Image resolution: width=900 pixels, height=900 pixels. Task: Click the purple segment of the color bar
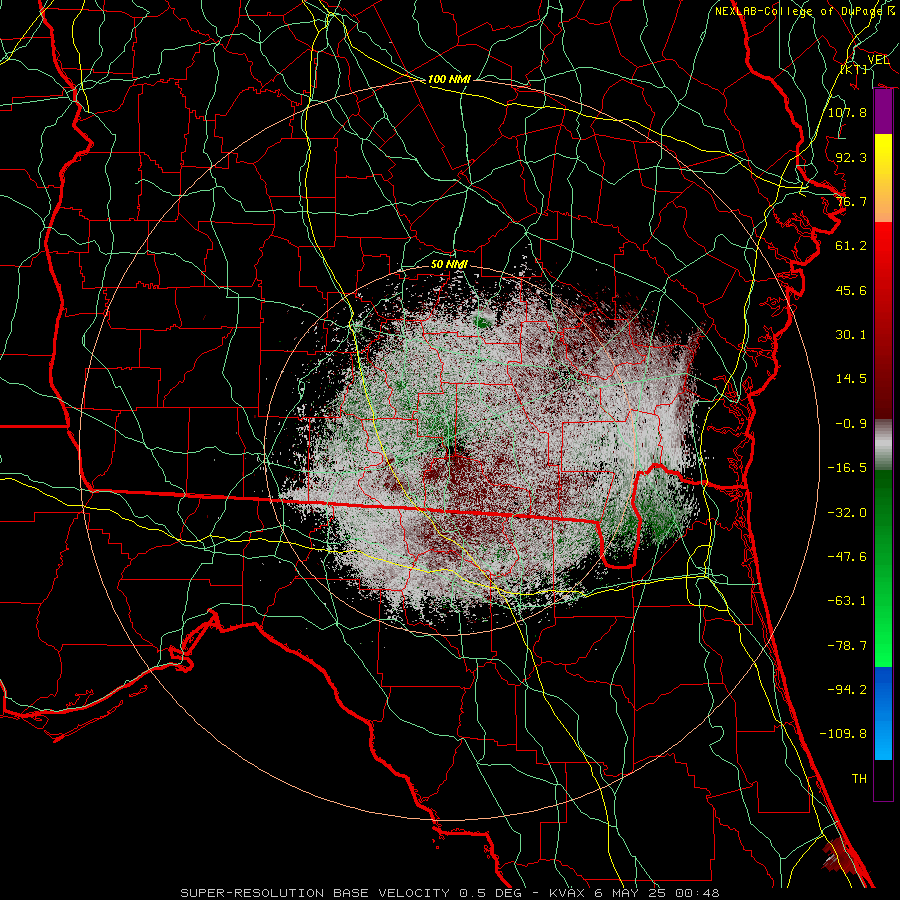(x=883, y=112)
